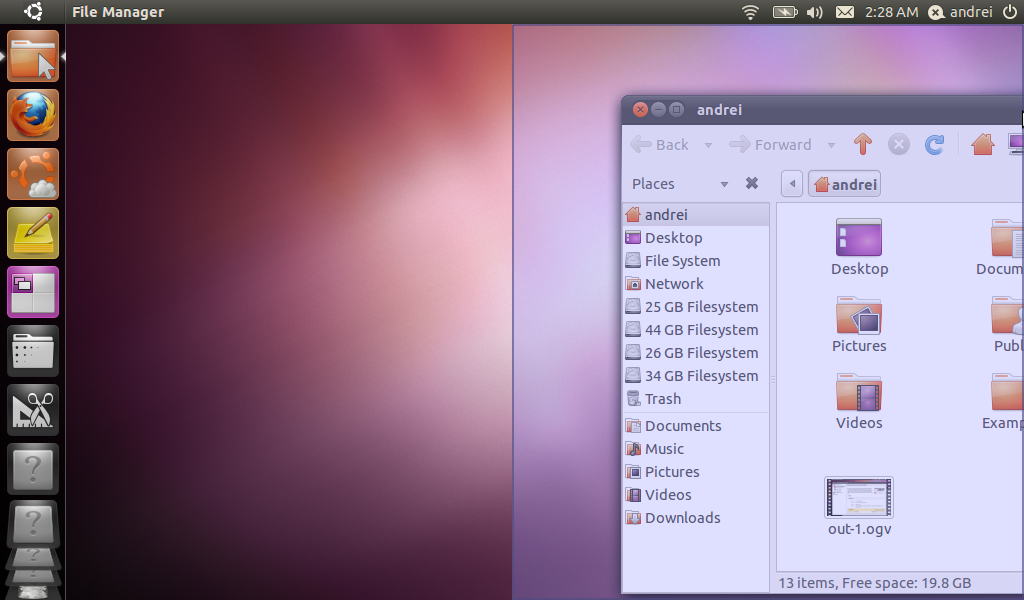Click the Forward button in toolbar

(770, 144)
